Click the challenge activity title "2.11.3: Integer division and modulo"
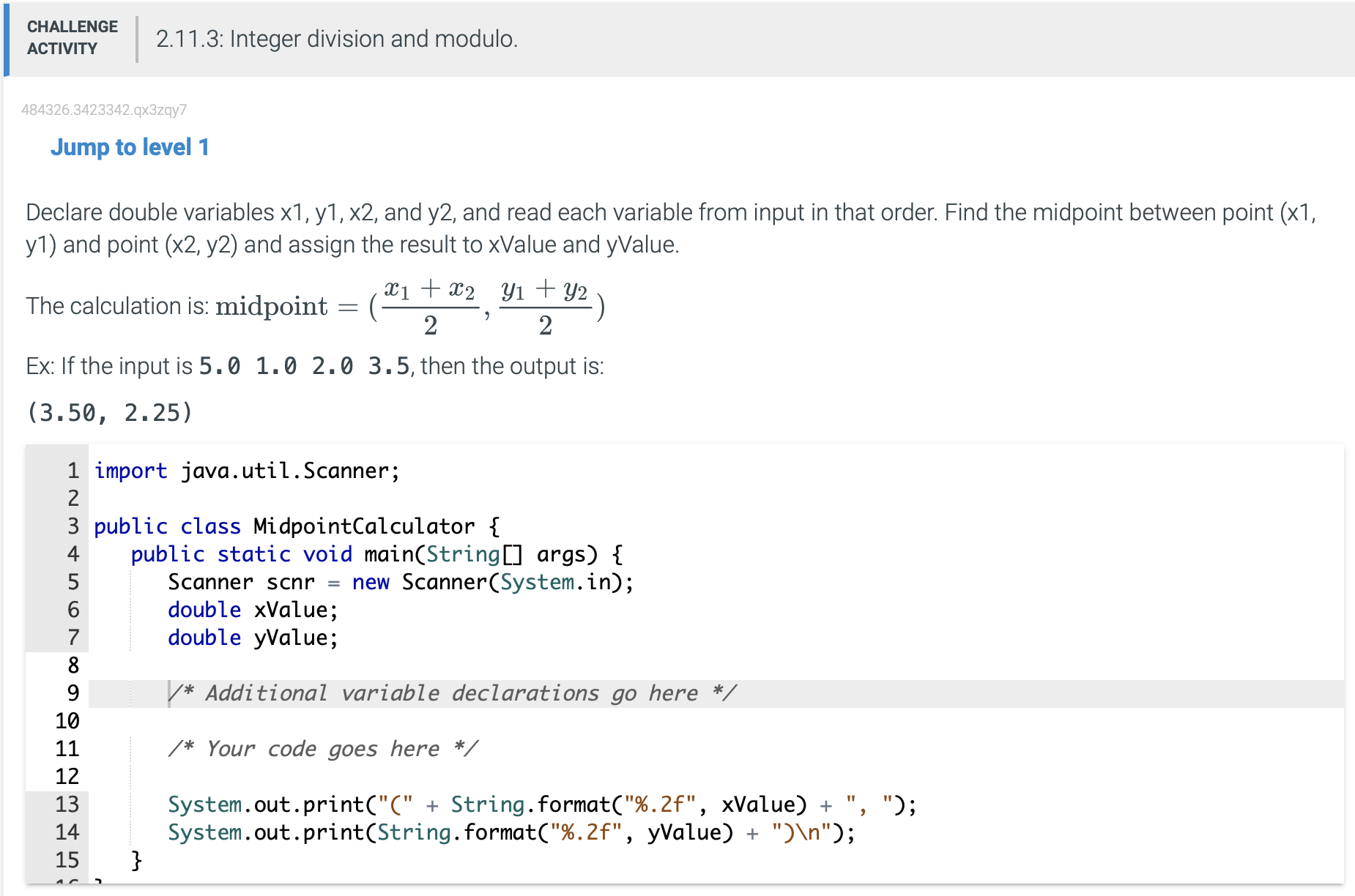The image size is (1355, 896). click(x=335, y=39)
